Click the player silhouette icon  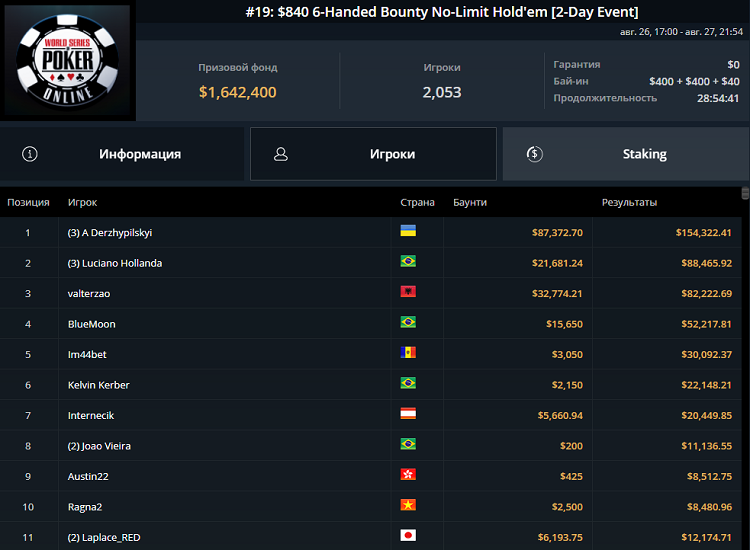281,154
